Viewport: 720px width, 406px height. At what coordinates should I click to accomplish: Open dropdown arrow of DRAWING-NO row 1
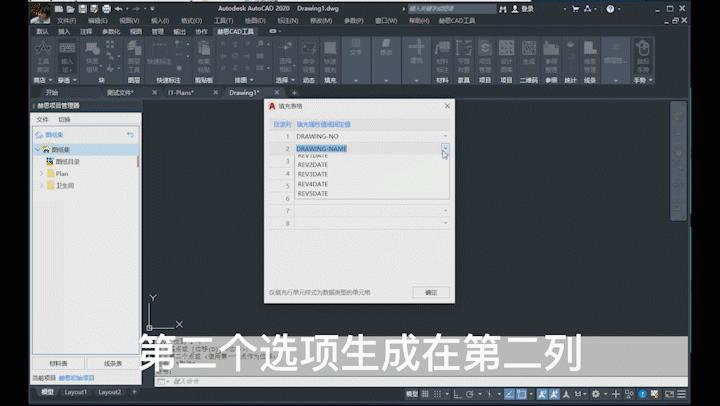click(445, 136)
